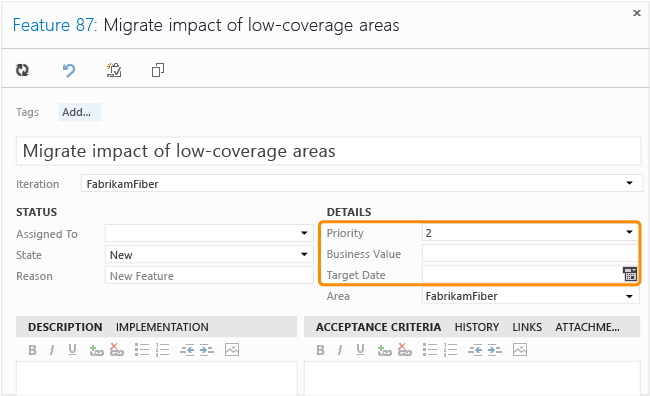
Task: Click the work item title field
Action: click(328, 151)
